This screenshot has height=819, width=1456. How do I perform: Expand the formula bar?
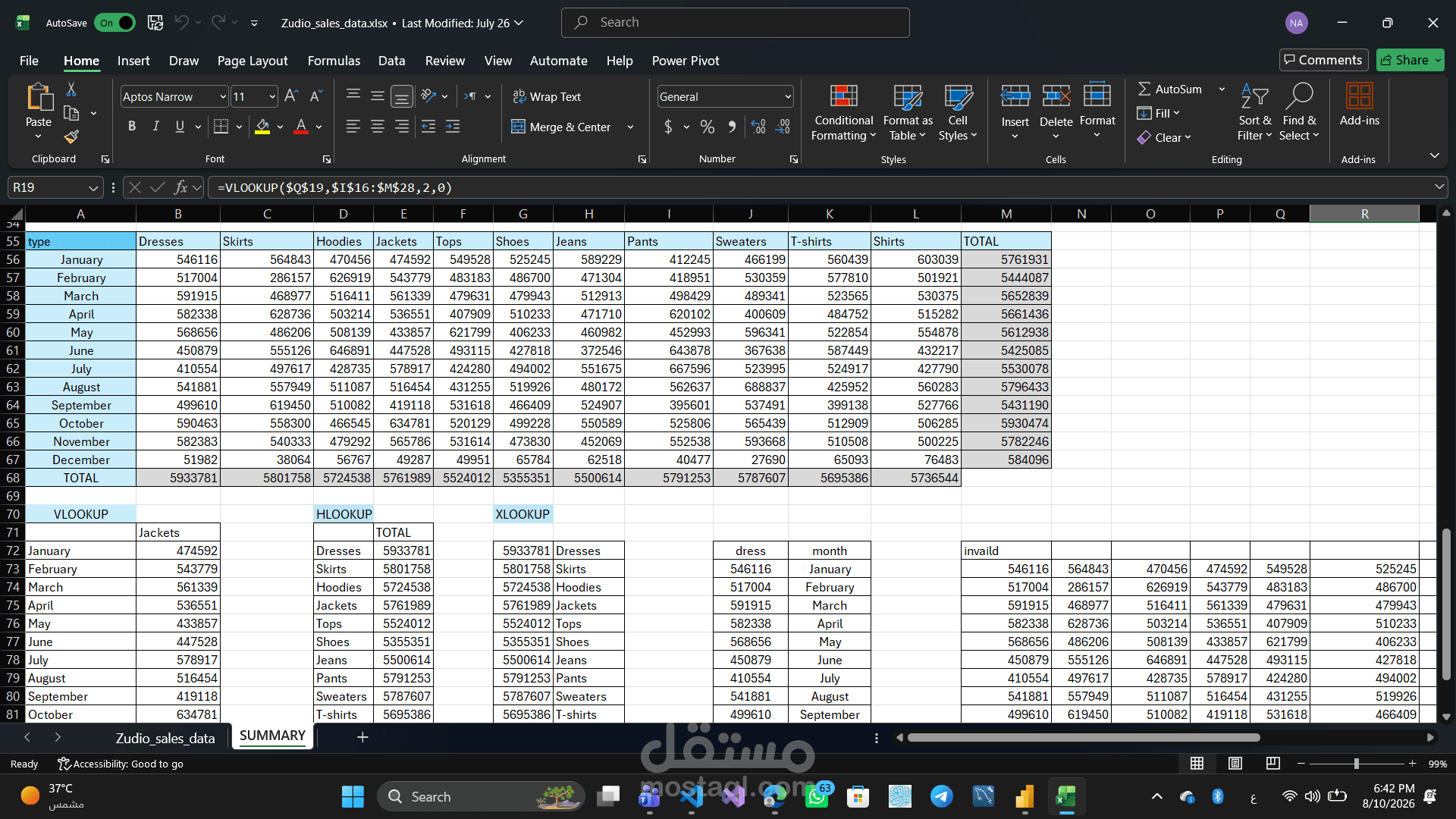click(1439, 187)
